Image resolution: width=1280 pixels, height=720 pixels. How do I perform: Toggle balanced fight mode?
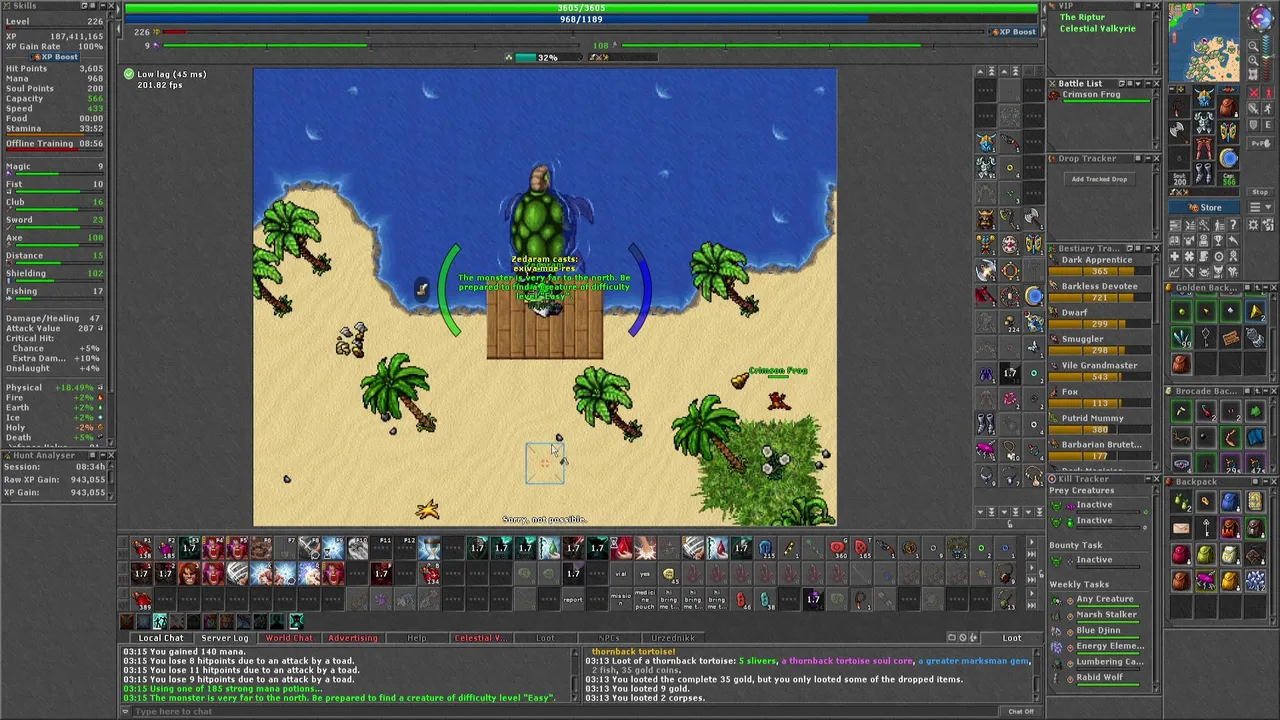[1254, 108]
